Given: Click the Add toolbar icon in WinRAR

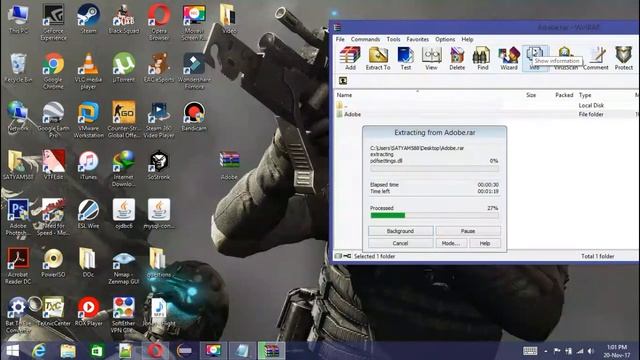Looking at the screenshot, I should click(x=350, y=58).
